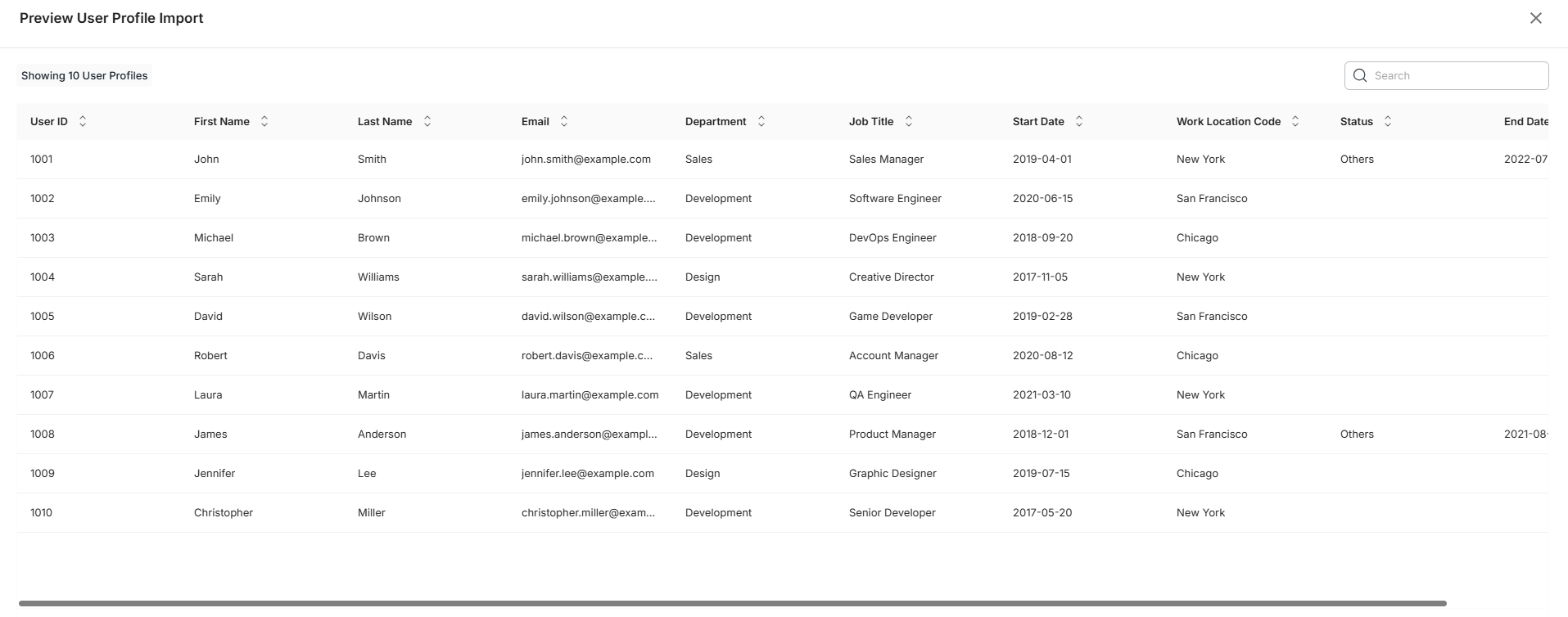Click first name cell "Christopher"

(x=224, y=512)
